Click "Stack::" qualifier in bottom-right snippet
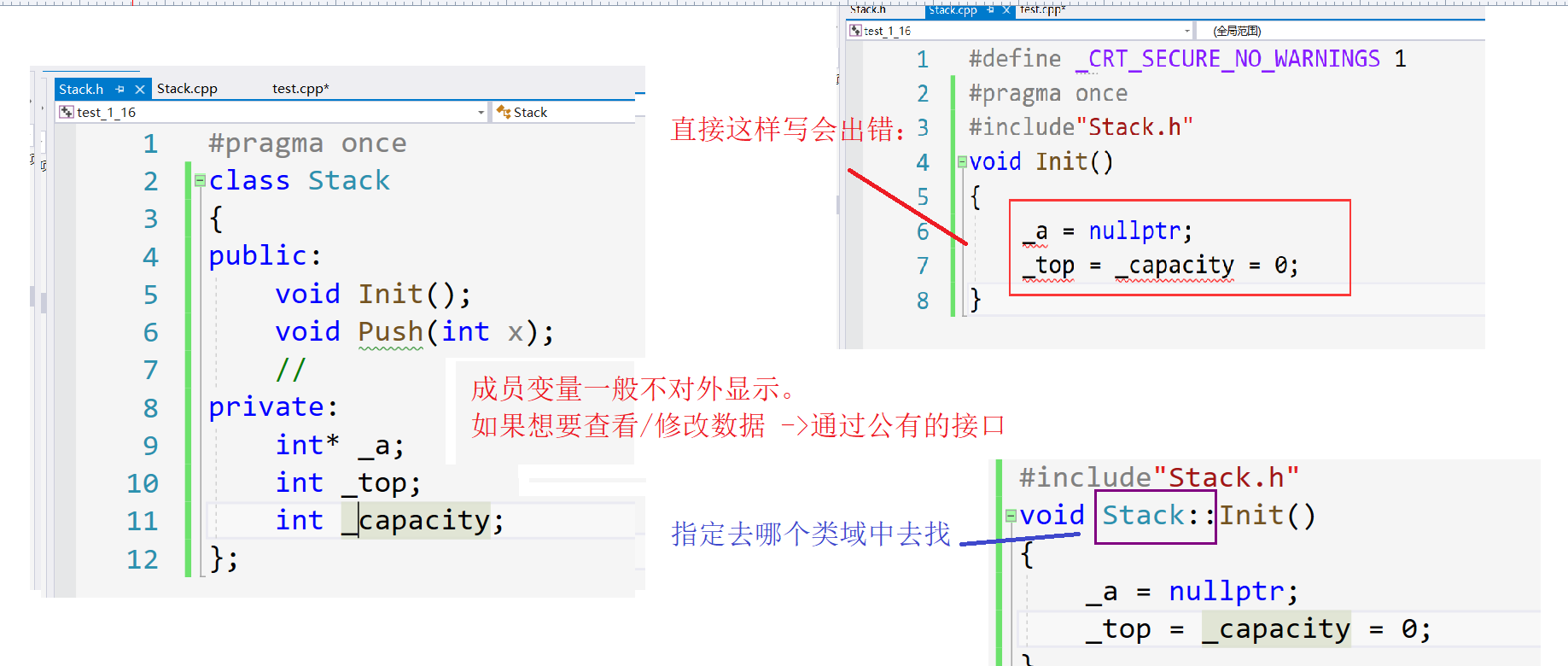This screenshot has height=666, width=1568. coord(1158,515)
